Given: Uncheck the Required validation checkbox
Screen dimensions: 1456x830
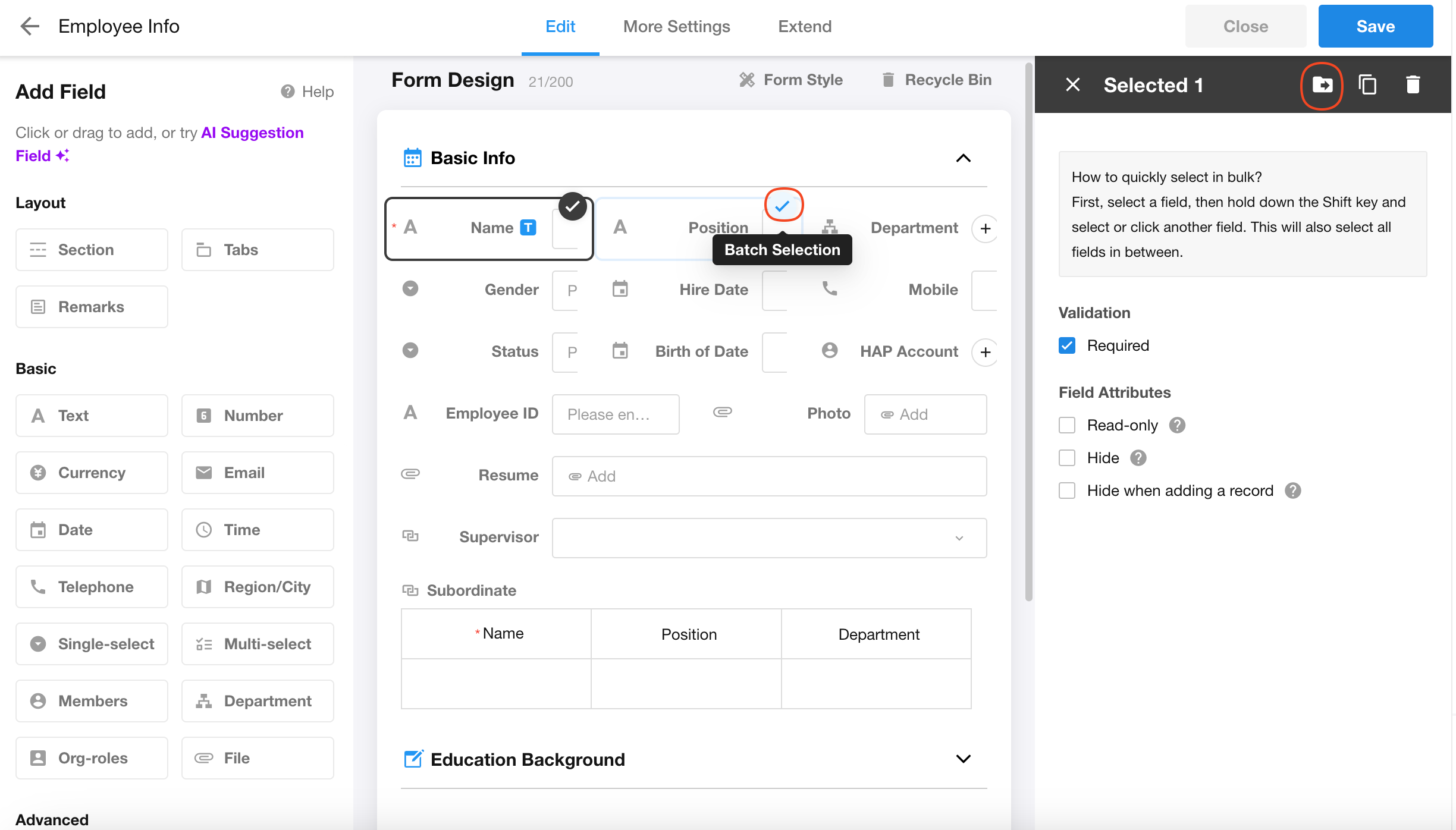Looking at the screenshot, I should click(1067, 345).
